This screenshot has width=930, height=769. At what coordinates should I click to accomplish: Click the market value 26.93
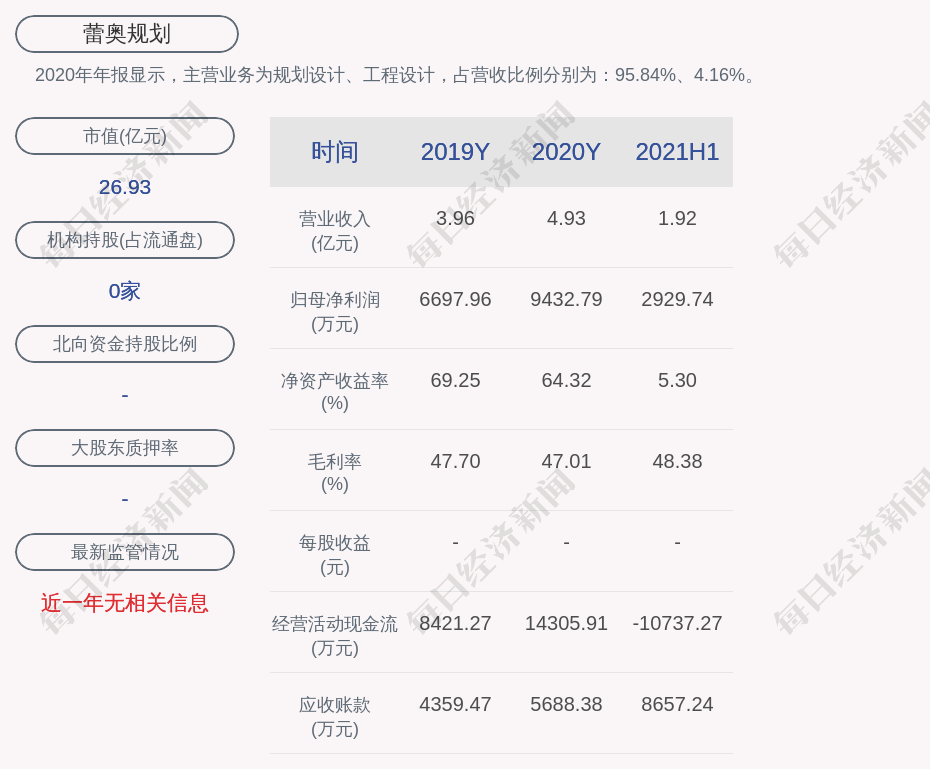(x=125, y=187)
